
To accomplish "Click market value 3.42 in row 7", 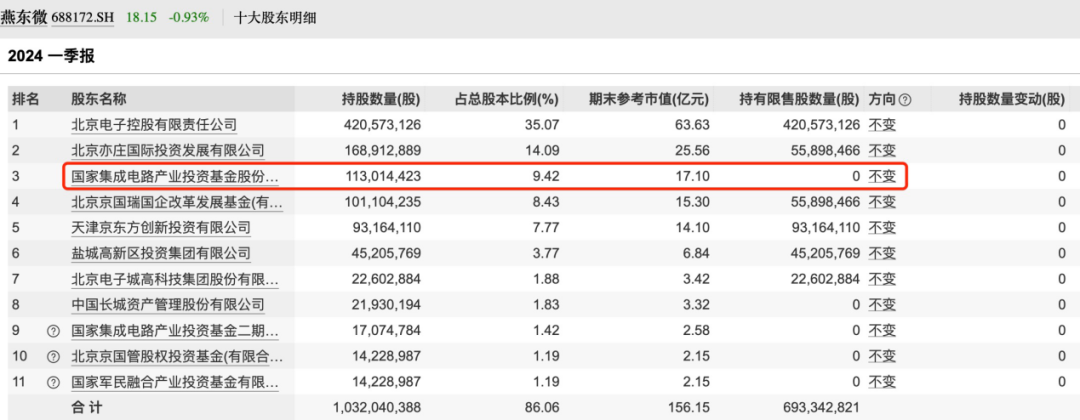I will tap(698, 280).
